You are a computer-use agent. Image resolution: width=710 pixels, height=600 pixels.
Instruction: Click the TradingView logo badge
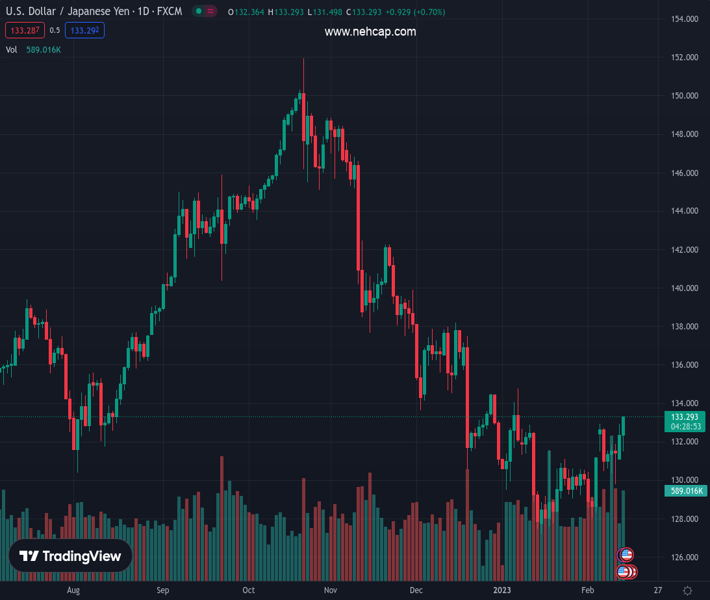tap(70, 557)
